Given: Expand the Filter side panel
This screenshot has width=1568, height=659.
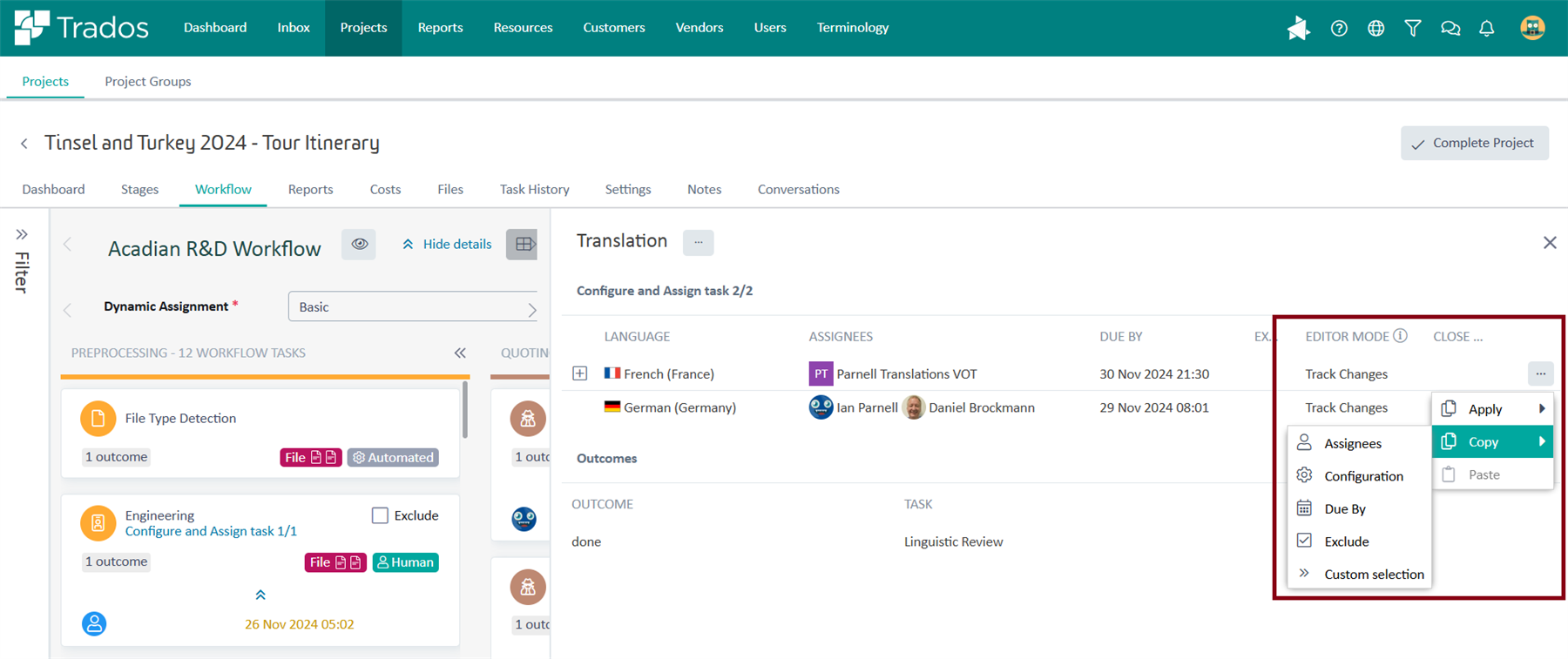Looking at the screenshot, I should click(22, 235).
